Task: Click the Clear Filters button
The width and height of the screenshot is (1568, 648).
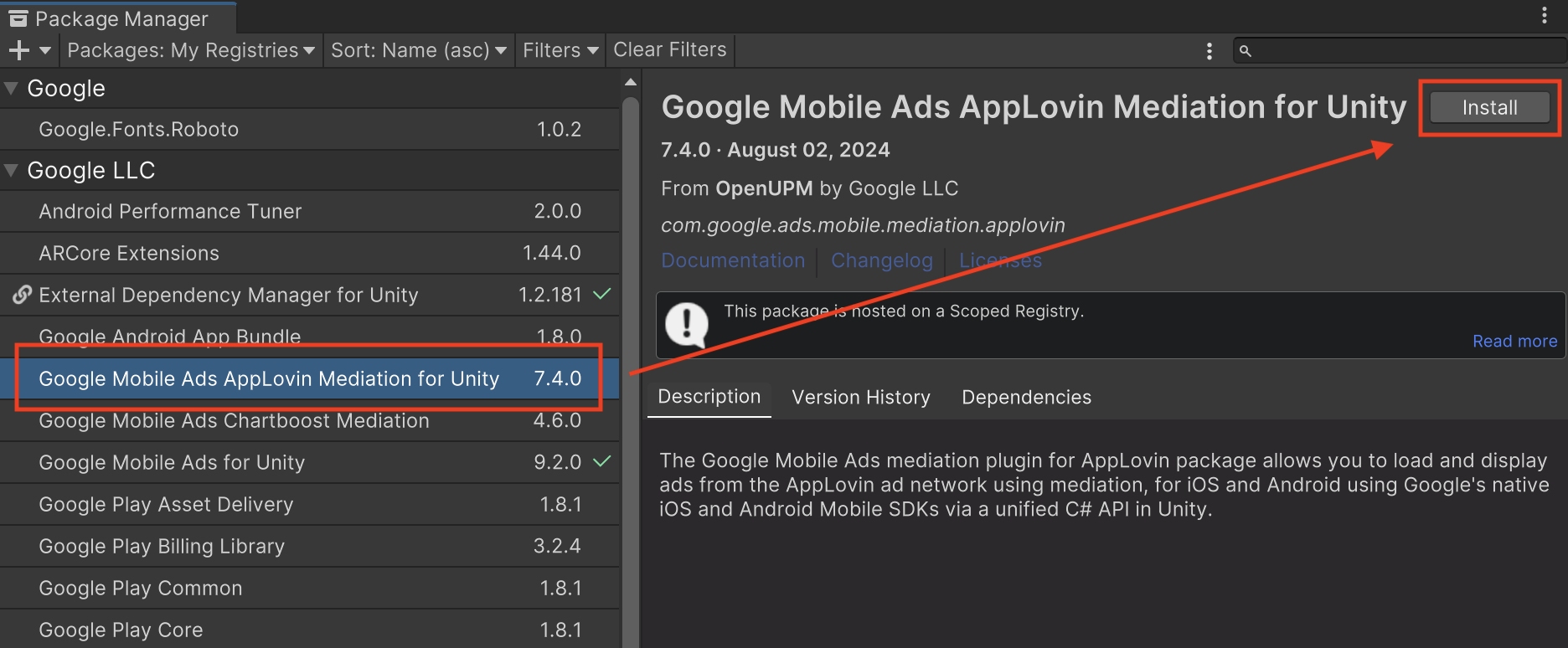Action: tap(669, 50)
